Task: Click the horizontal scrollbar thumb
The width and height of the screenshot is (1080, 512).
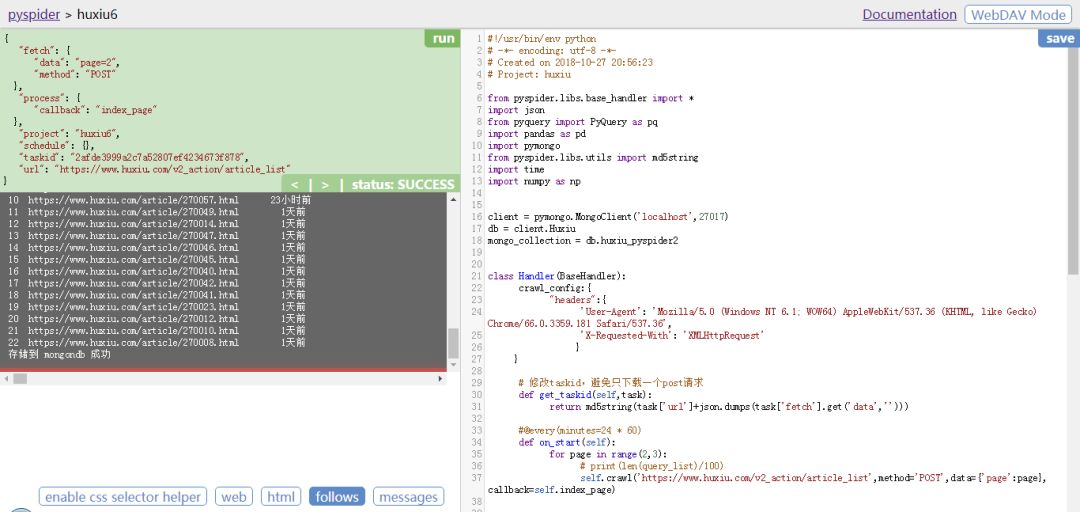Action: pyautogui.click(x=20, y=378)
